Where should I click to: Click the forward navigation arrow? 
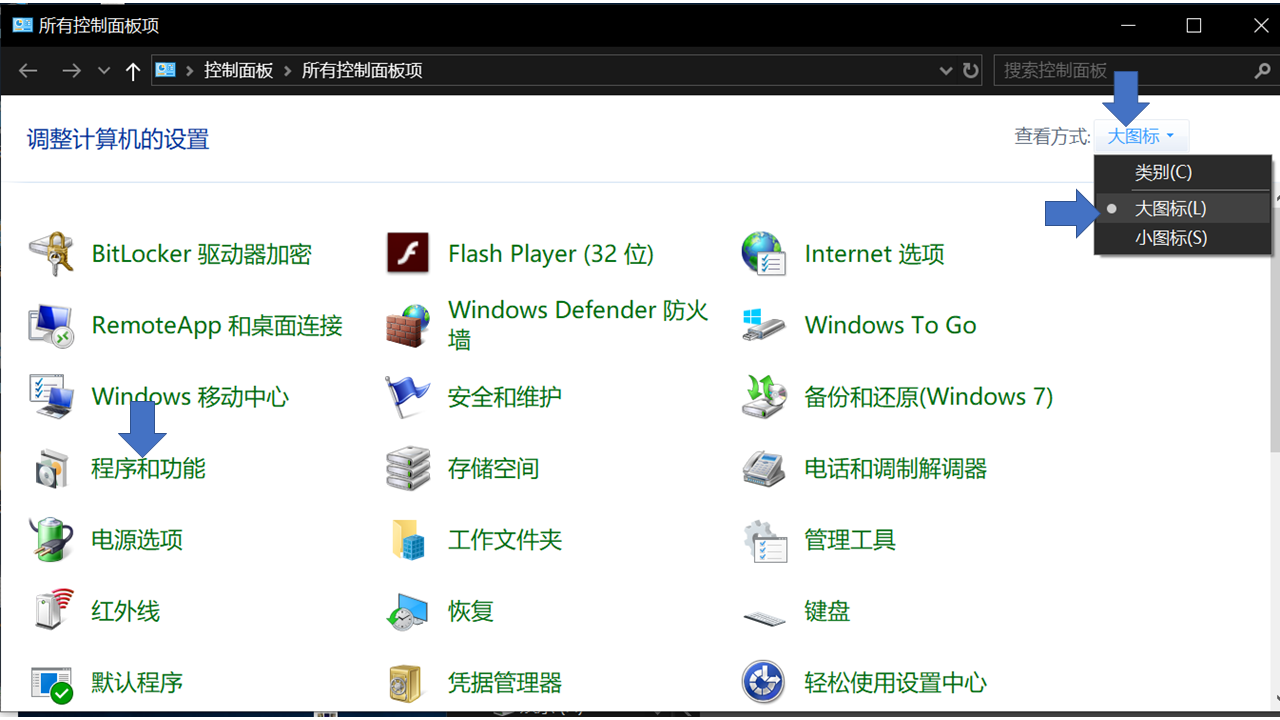tap(71, 71)
